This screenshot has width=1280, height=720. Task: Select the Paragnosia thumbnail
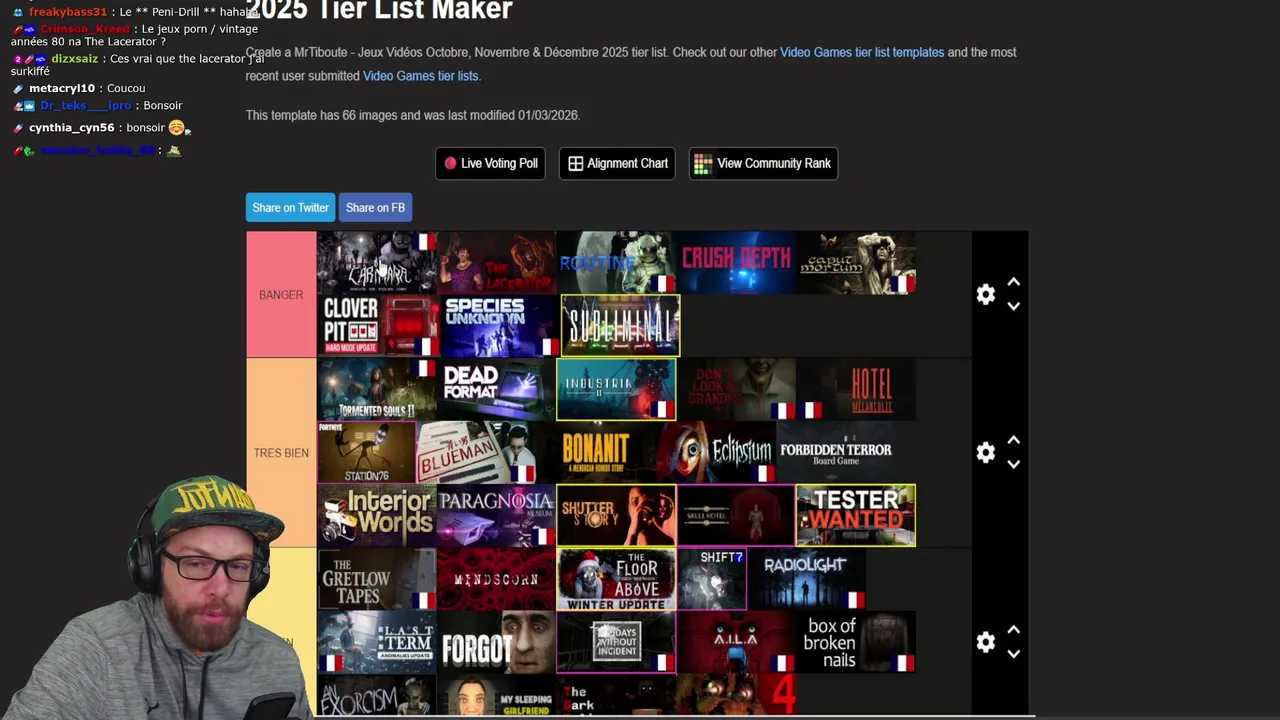[496, 515]
